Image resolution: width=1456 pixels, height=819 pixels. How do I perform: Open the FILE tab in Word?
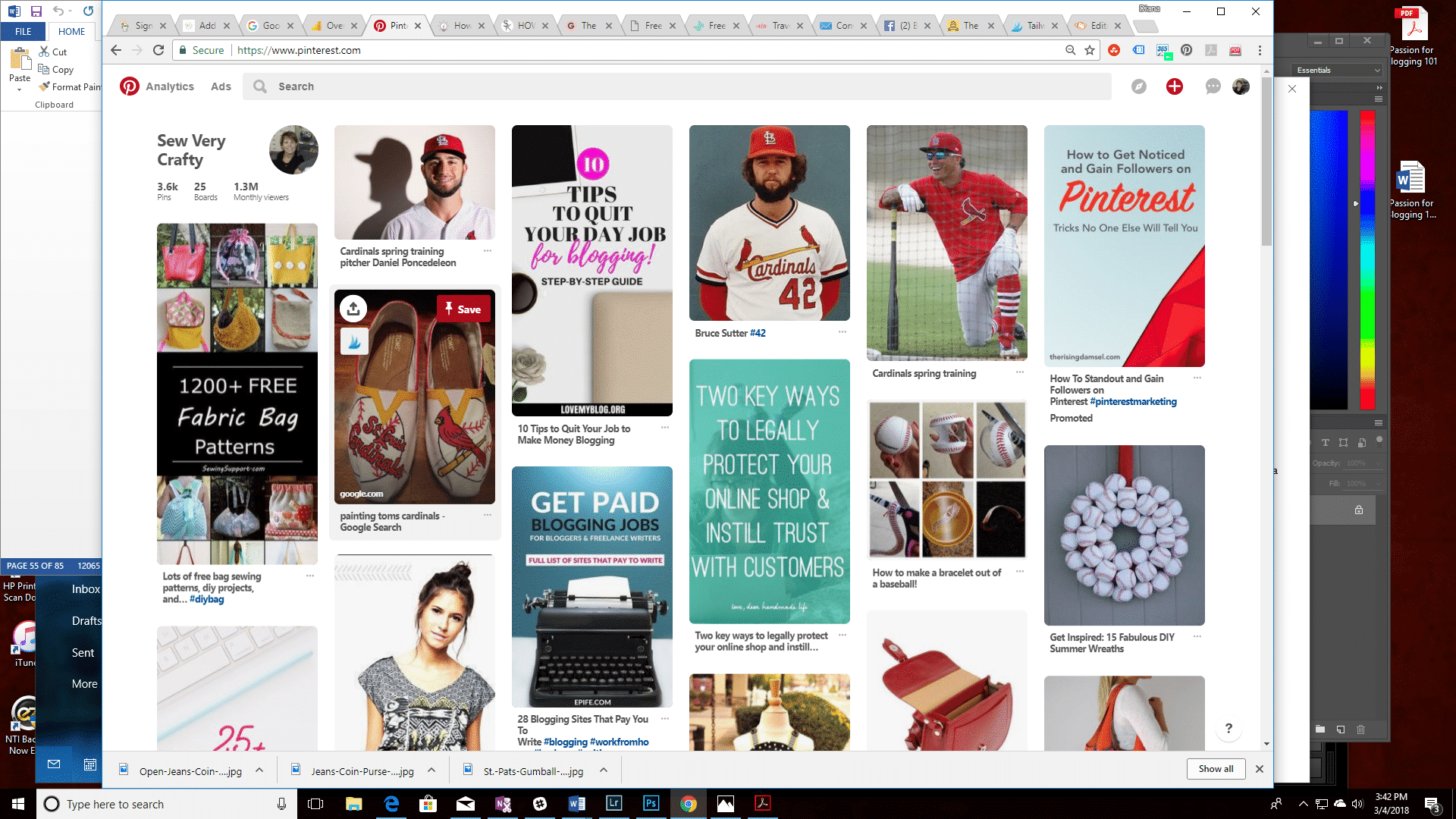click(x=24, y=31)
